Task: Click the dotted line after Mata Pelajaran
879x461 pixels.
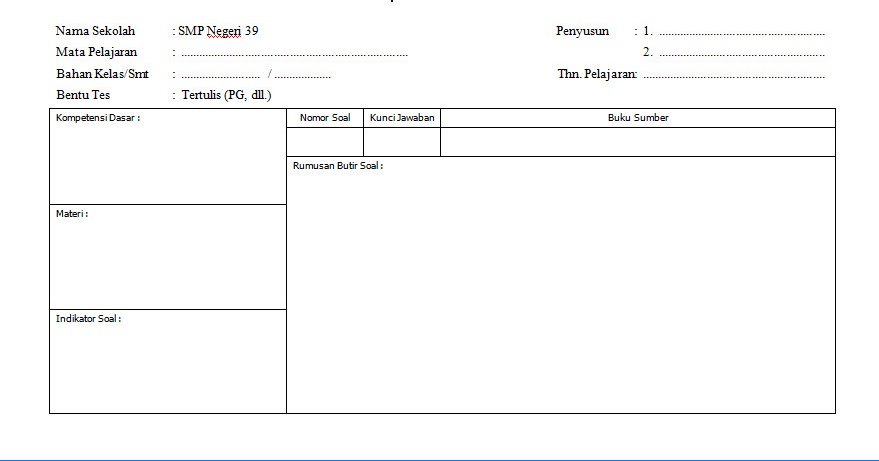Action: pyautogui.click(x=294, y=55)
